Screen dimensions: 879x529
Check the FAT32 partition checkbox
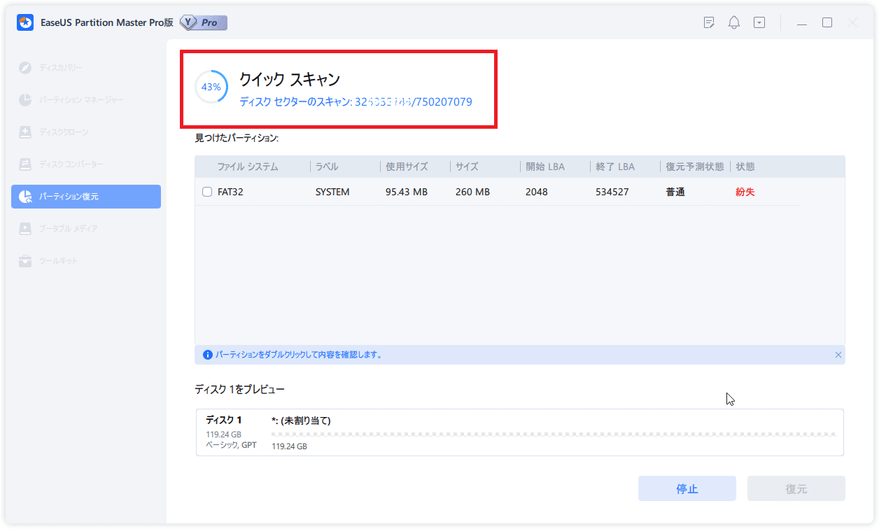pos(207,192)
